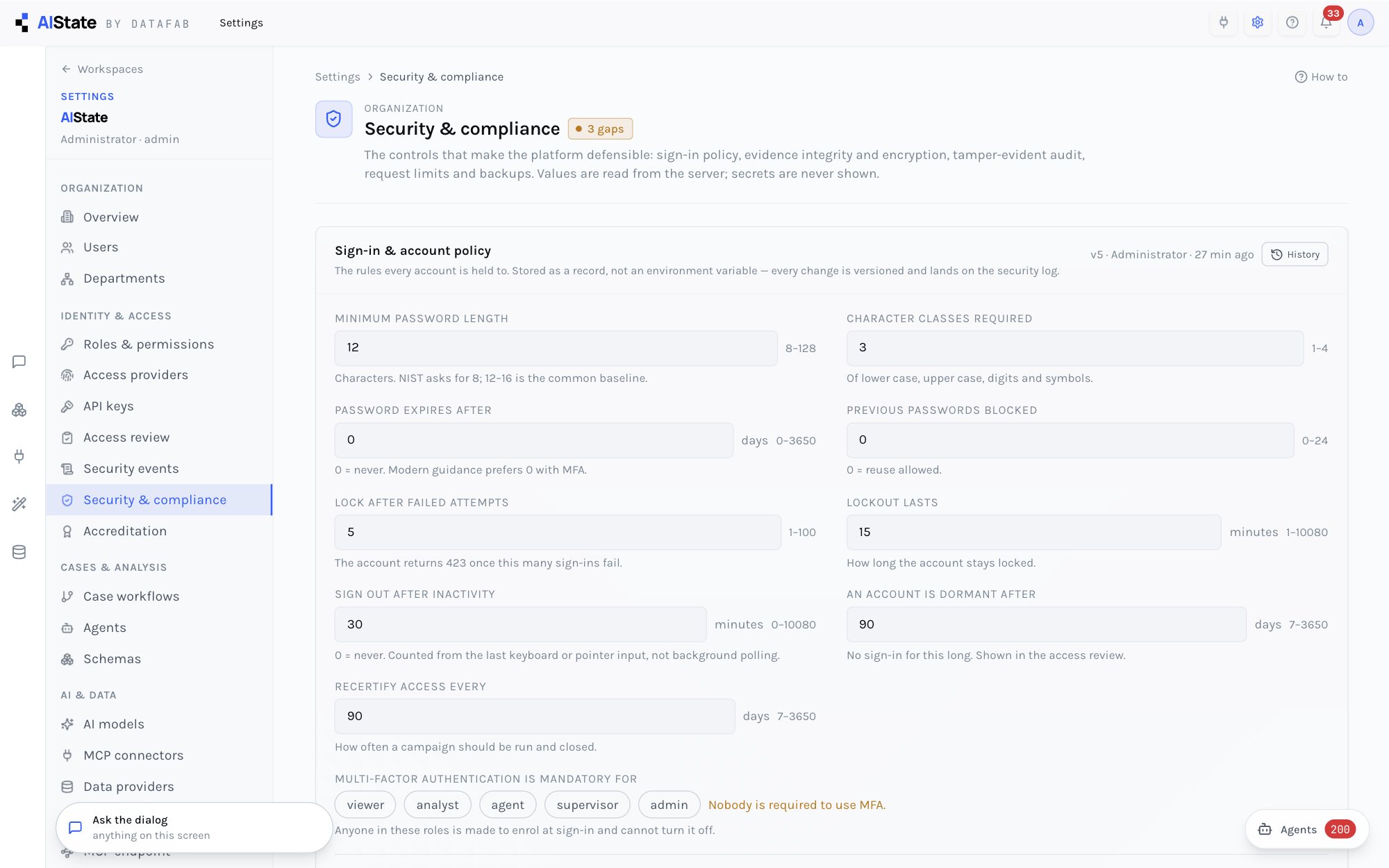Screen dimensions: 1389x868
Task: Open Overview in settings sidebar
Action: 159,217
